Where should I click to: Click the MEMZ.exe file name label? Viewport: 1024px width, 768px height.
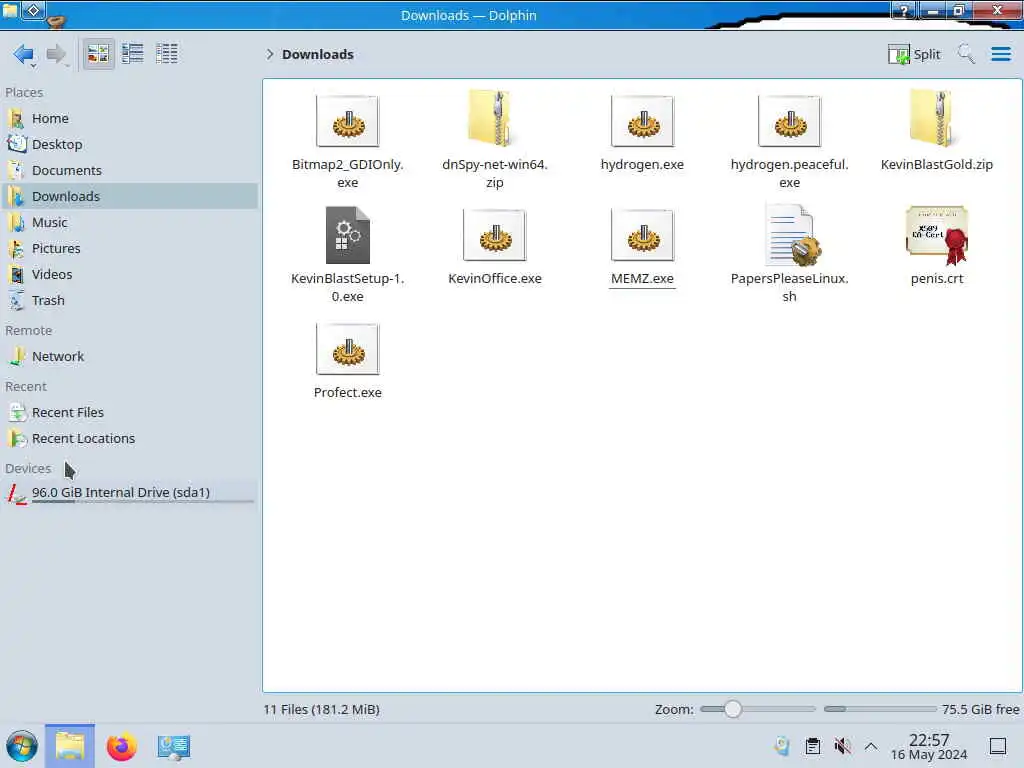pyautogui.click(x=643, y=279)
